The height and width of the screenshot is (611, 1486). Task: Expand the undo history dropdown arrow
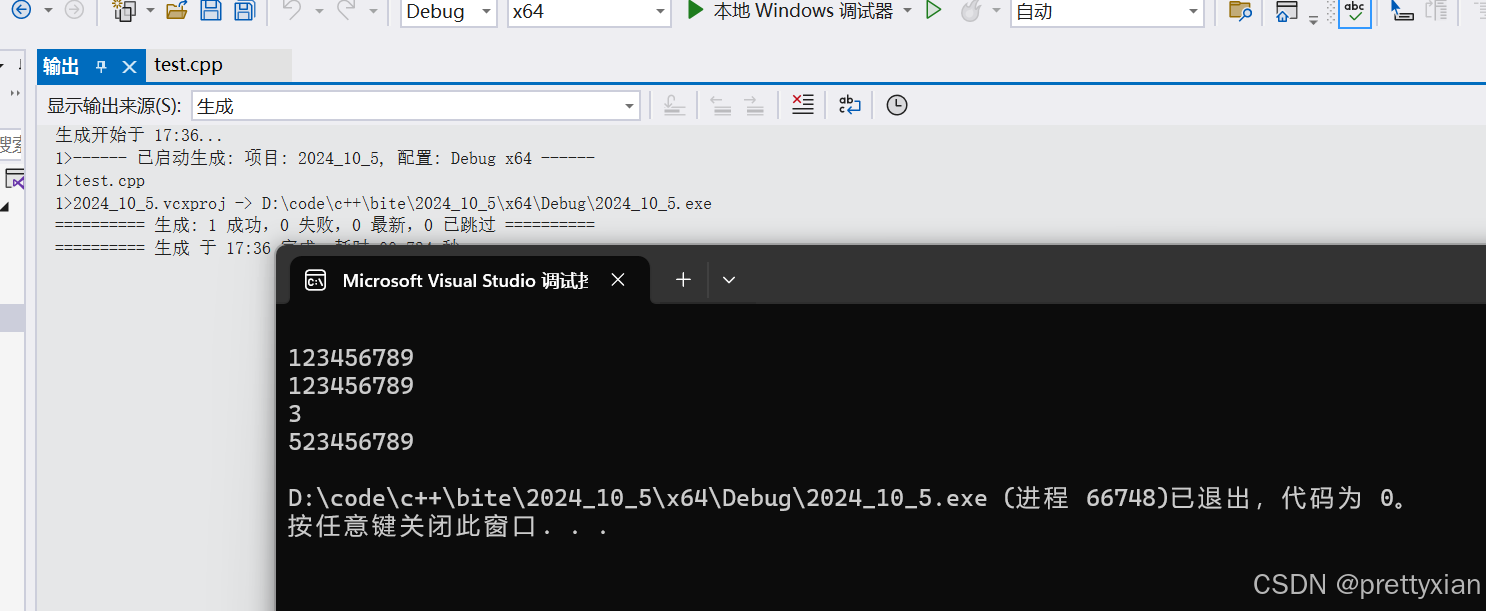(x=319, y=11)
